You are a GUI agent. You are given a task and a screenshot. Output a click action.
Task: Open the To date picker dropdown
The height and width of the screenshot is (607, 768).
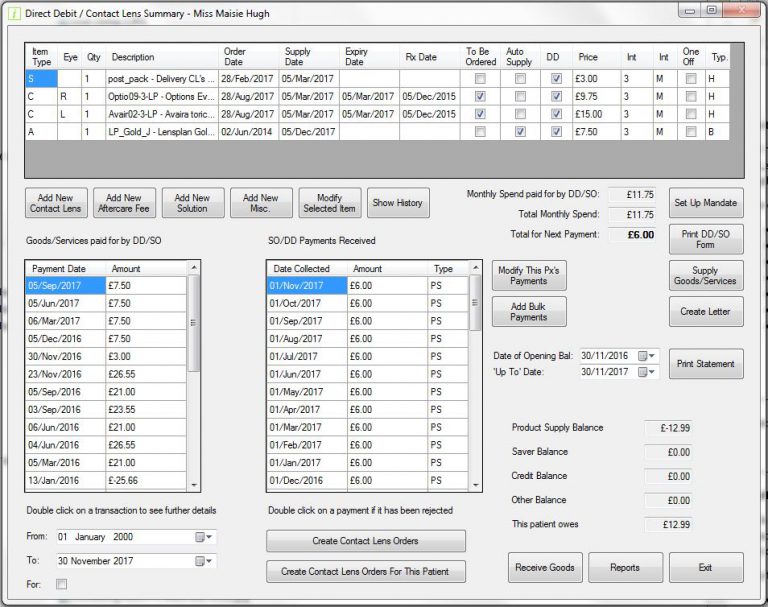pyautogui.click(x=204, y=561)
